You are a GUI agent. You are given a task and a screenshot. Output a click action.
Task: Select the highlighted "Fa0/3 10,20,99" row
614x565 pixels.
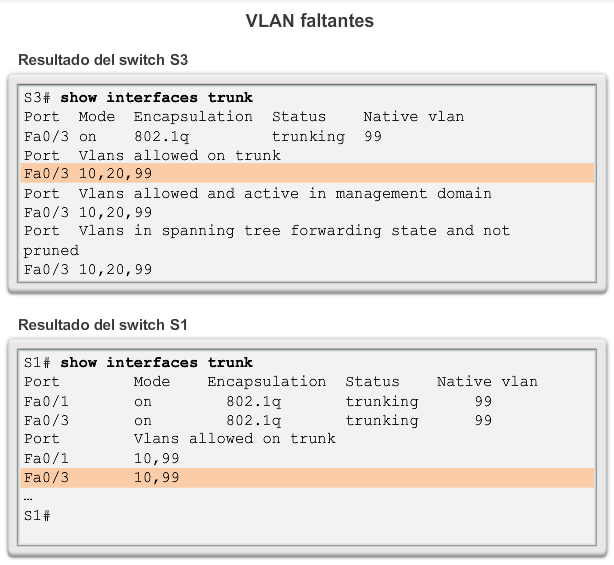pos(88,174)
